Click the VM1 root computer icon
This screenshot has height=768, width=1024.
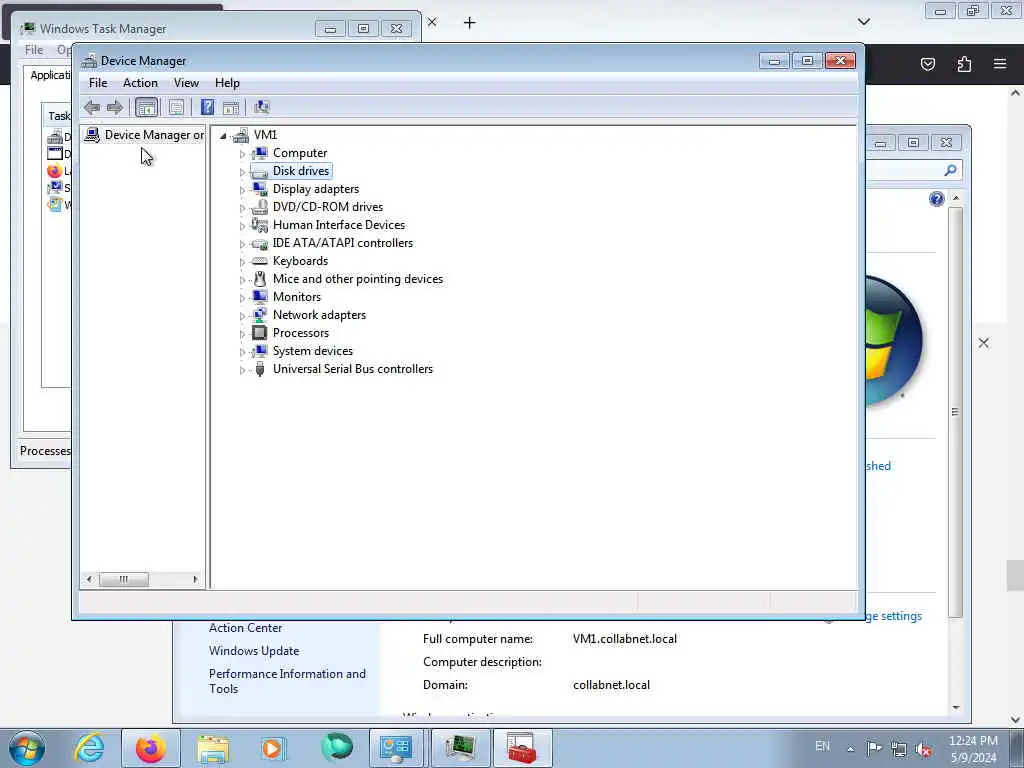tap(241, 135)
